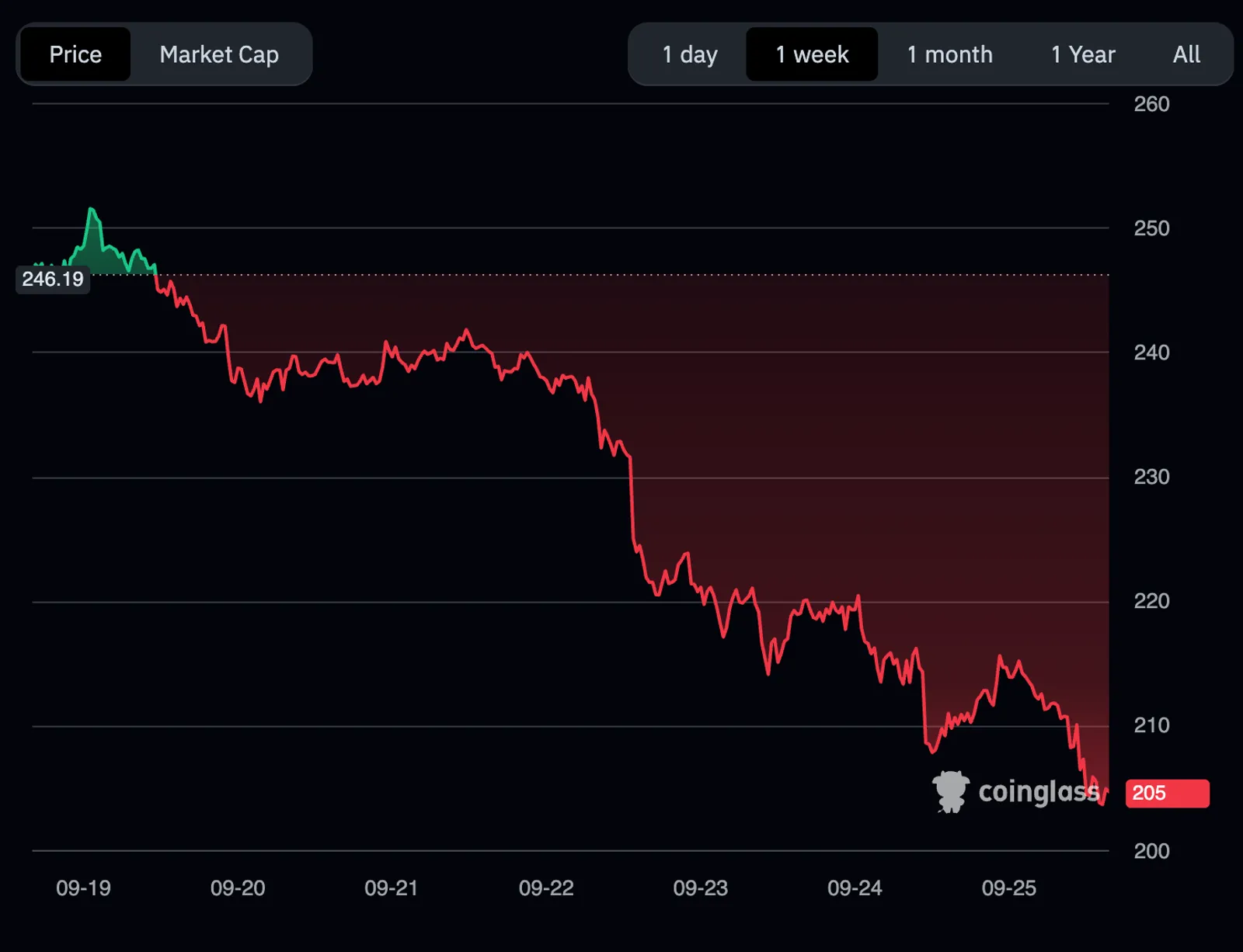Click the 09-25 date label
This screenshot has height=952, width=1243.
tap(1008, 888)
